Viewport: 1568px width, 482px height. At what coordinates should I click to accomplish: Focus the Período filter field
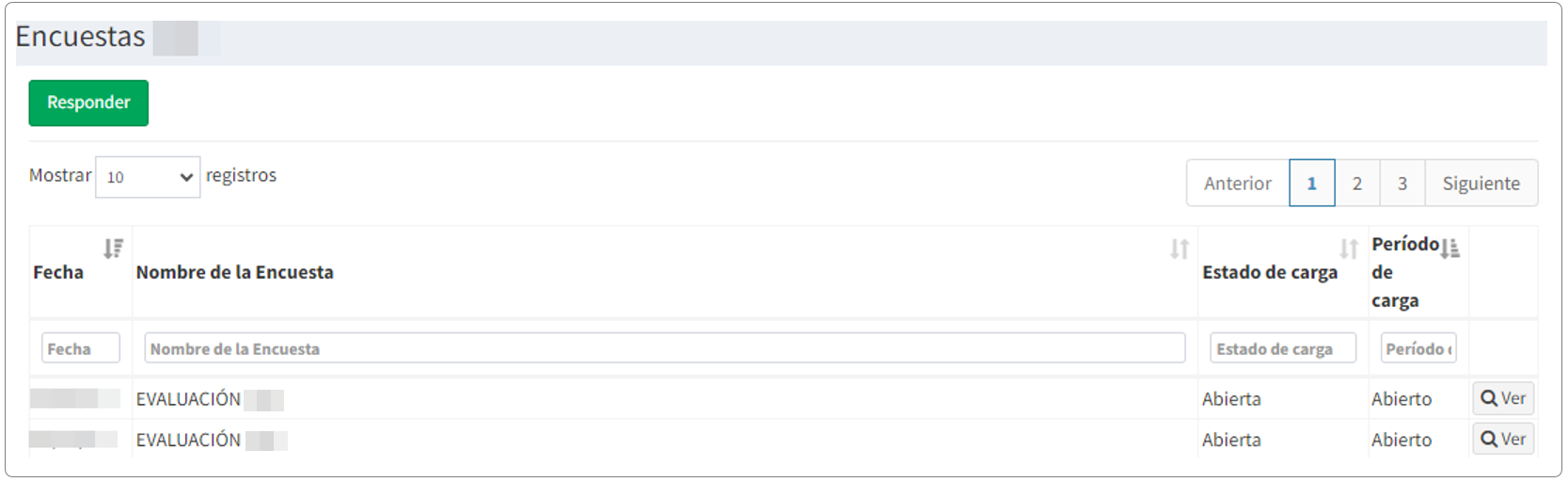point(1418,348)
